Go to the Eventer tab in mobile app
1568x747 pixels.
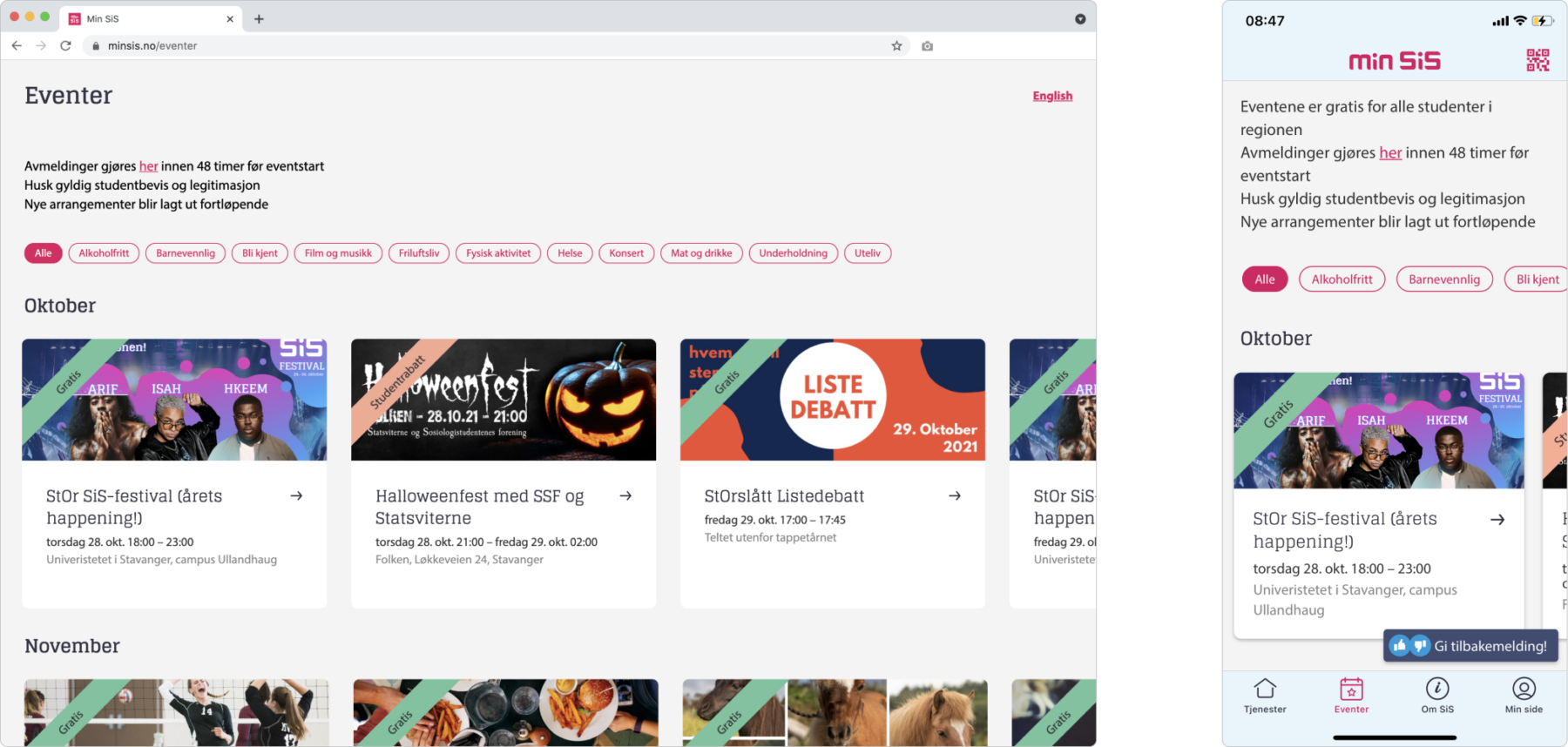[1351, 697]
